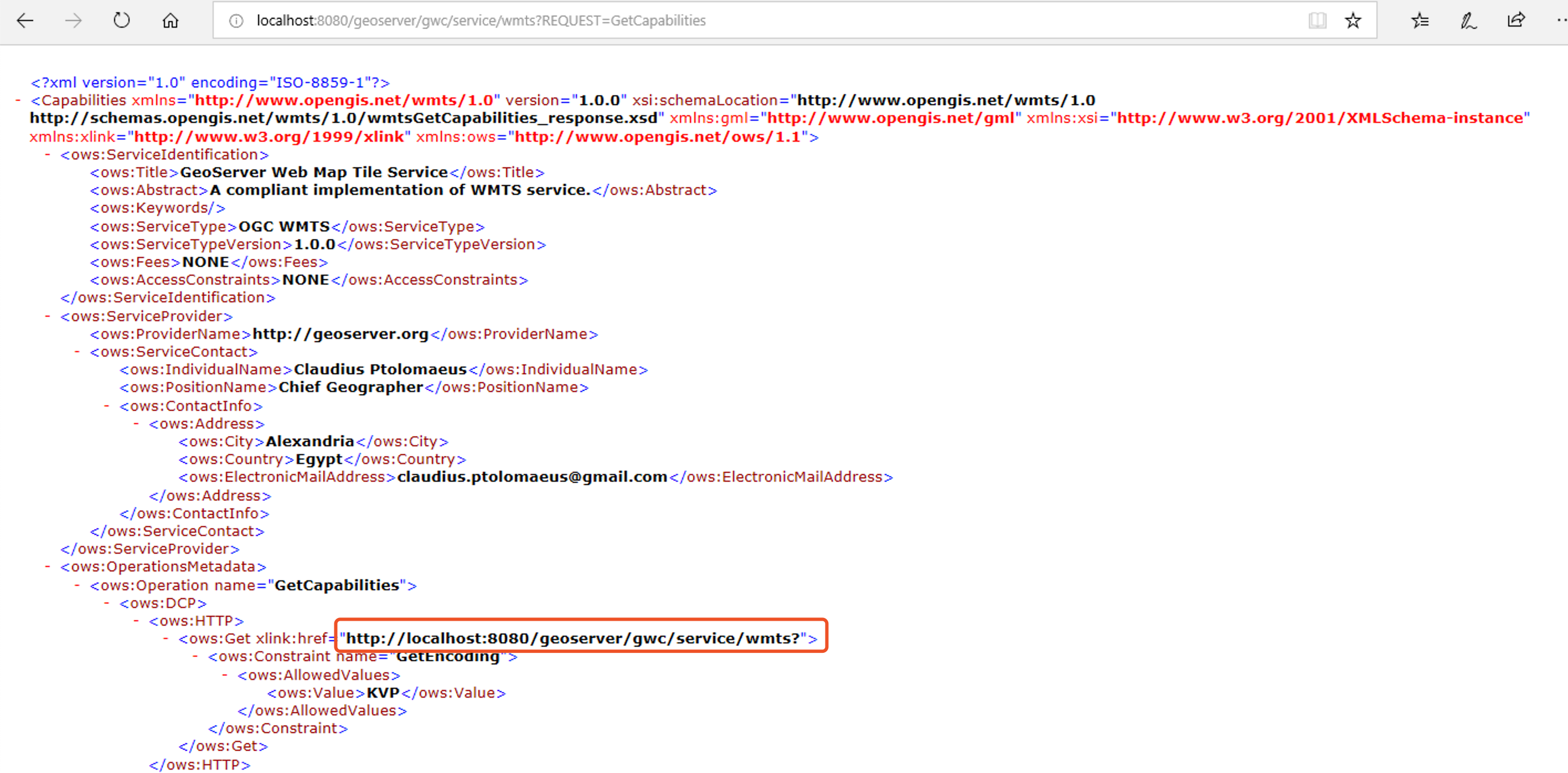The width and height of the screenshot is (1568, 773).
Task: Go to Home via house icon
Action: (x=171, y=20)
